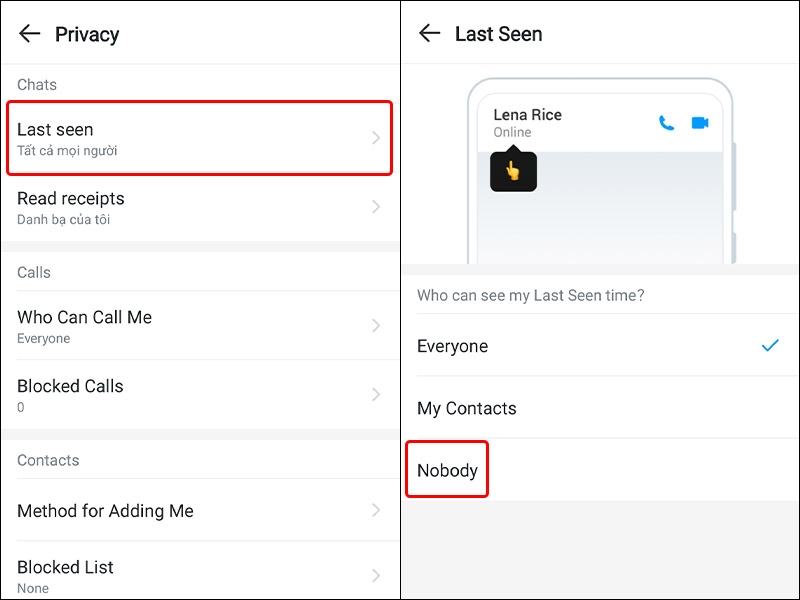The width and height of the screenshot is (800, 600).
Task: Go back from the Last Seen screen
Action: (x=430, y=33)
